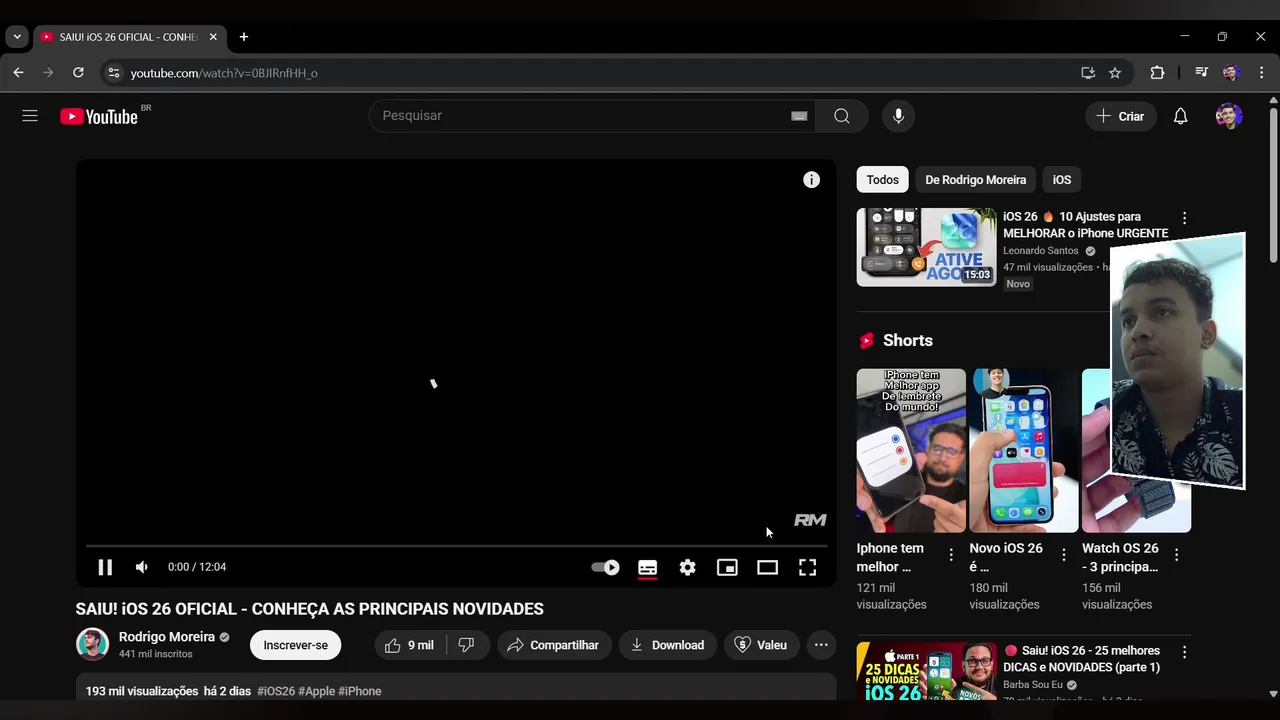
Task: Click Compartilhar to share video
Action: pyautogui.click(x=553, y=645)
